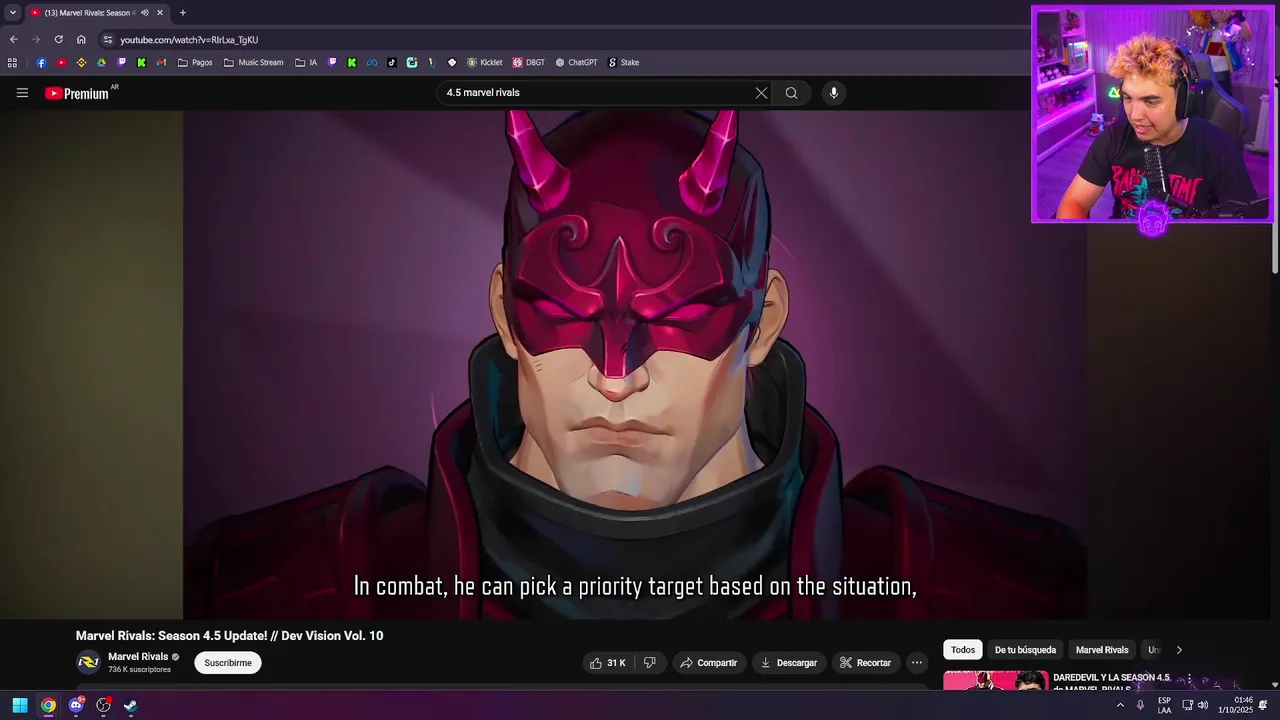Open Discord from the taskbar

[76, 705]
